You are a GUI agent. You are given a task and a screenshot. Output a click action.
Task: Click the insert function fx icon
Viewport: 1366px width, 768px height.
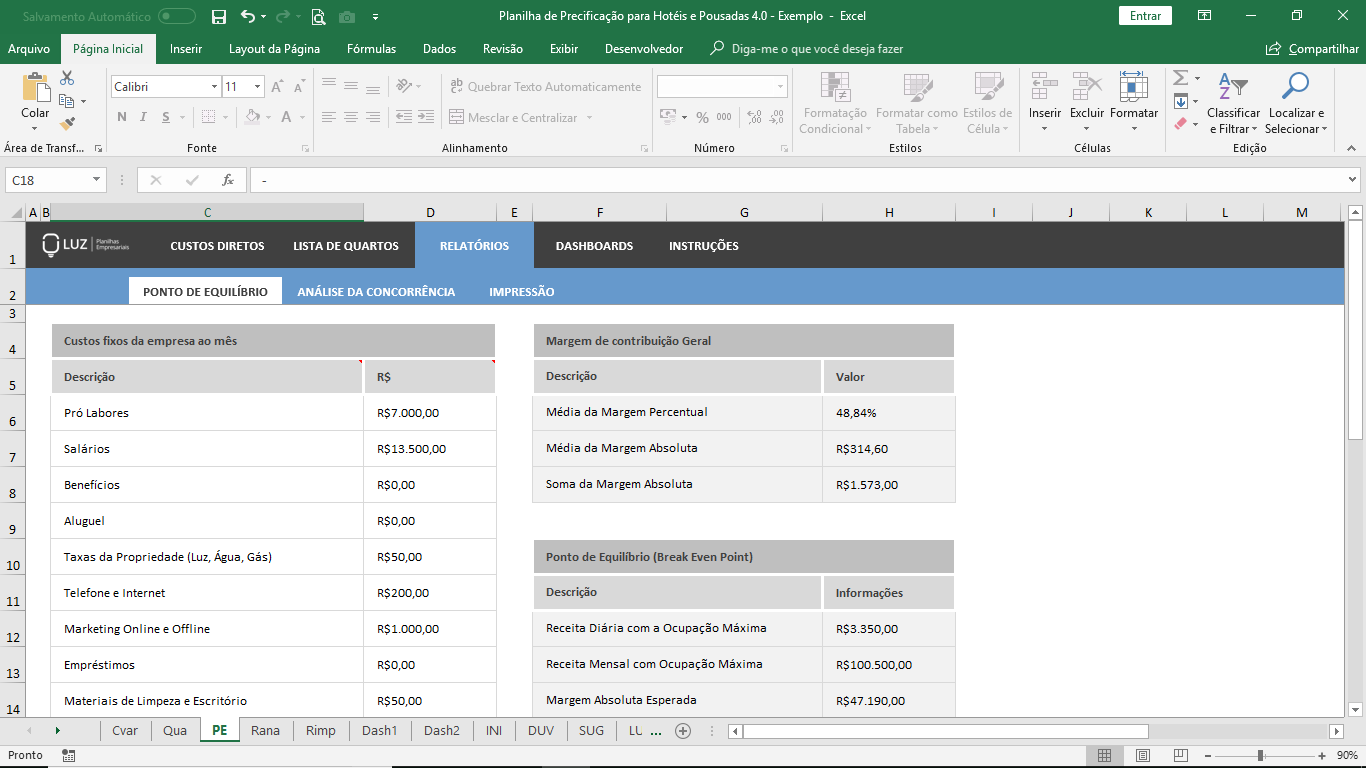click(228, 180)
